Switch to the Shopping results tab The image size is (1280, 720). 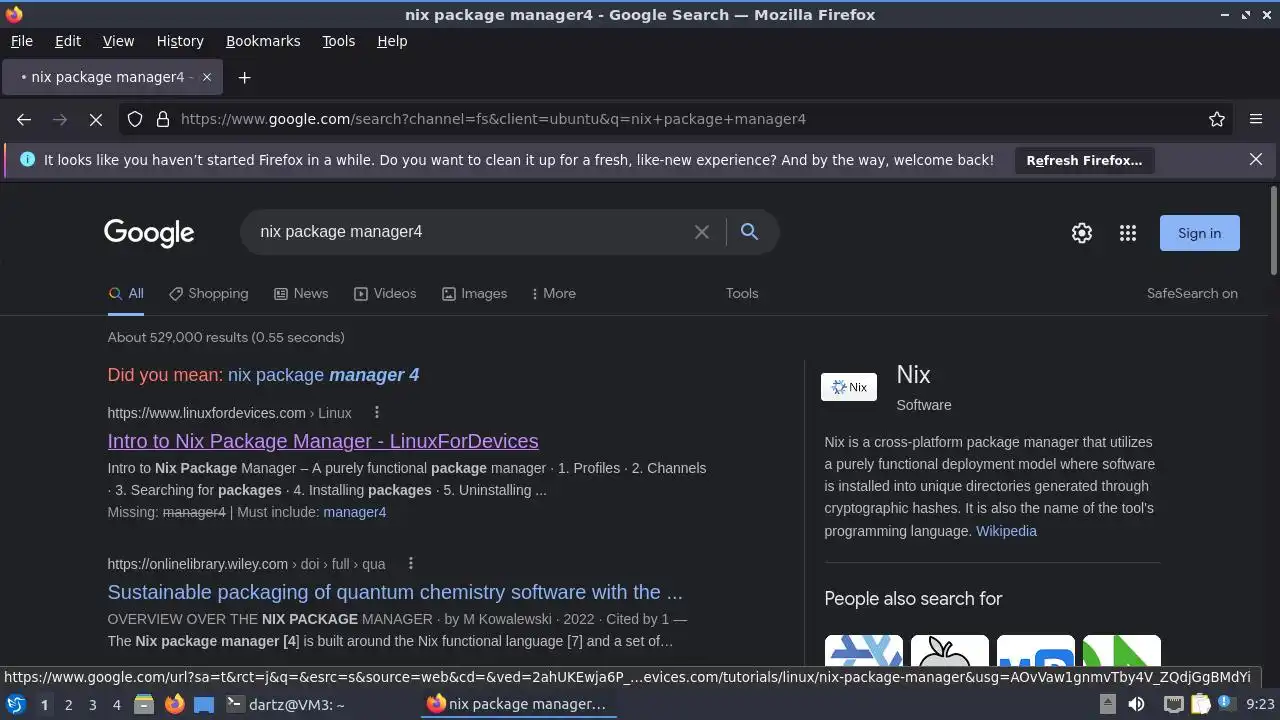pyautogui.click(x=208, y=293)
